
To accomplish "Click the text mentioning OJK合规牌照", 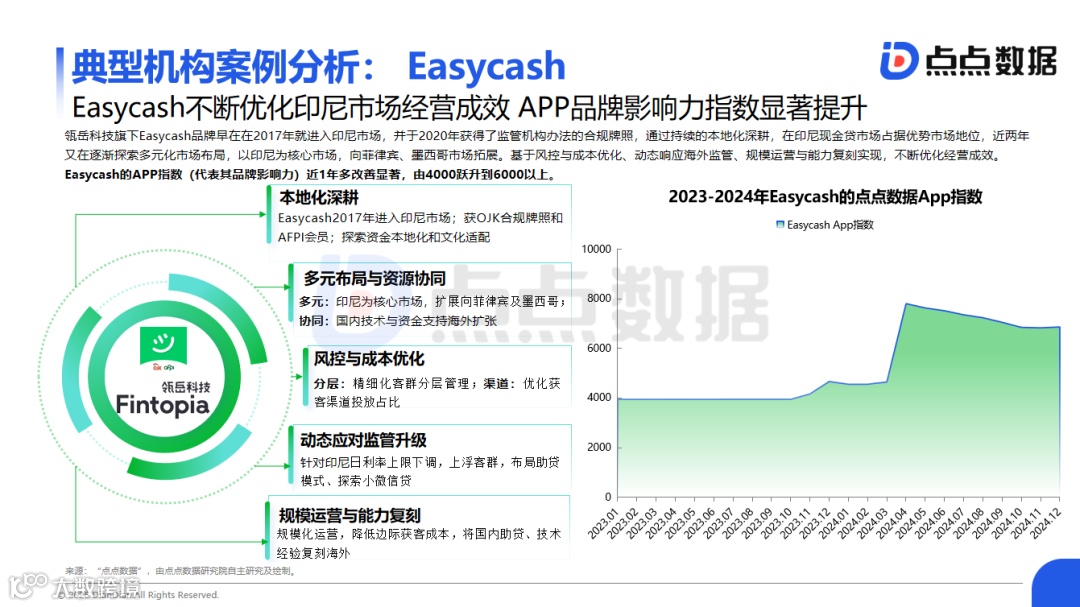I will [x=420, y=227].
